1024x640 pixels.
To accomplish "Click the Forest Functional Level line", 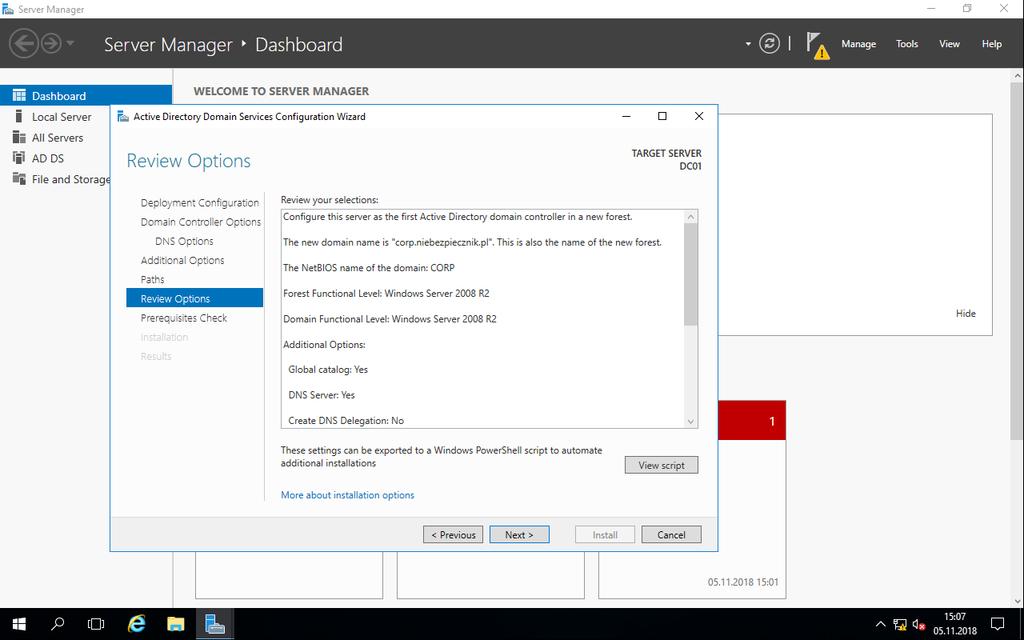I will [x=386, y=293].
